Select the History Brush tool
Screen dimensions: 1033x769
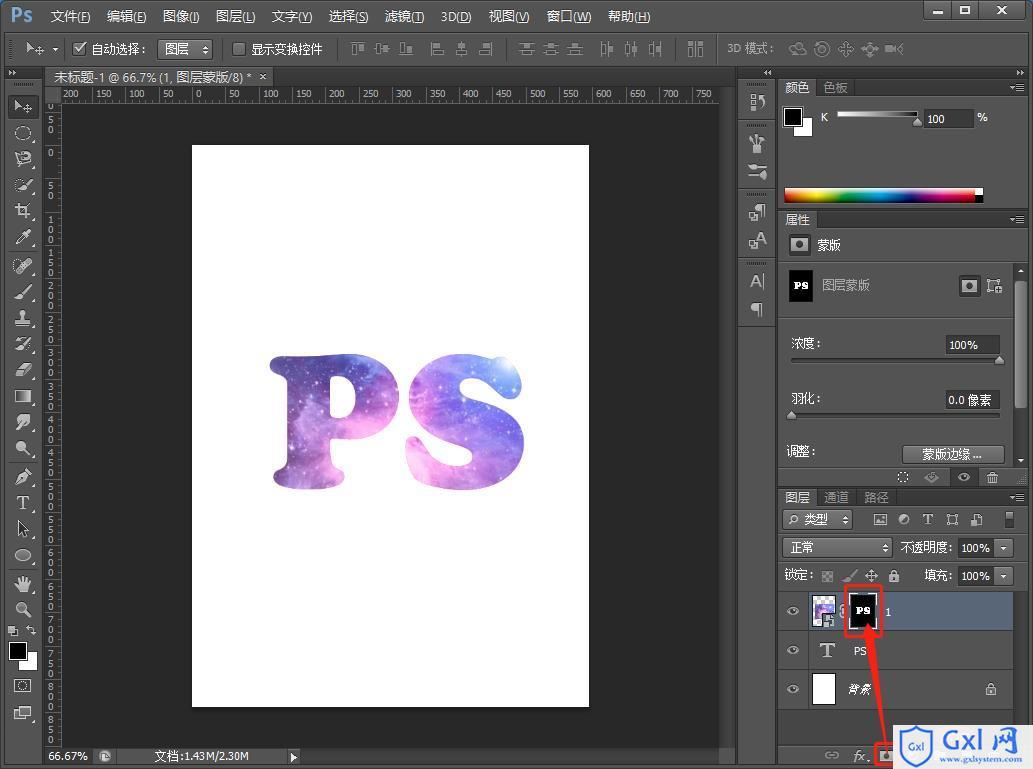pyautogui.click(x=22, y=343)
